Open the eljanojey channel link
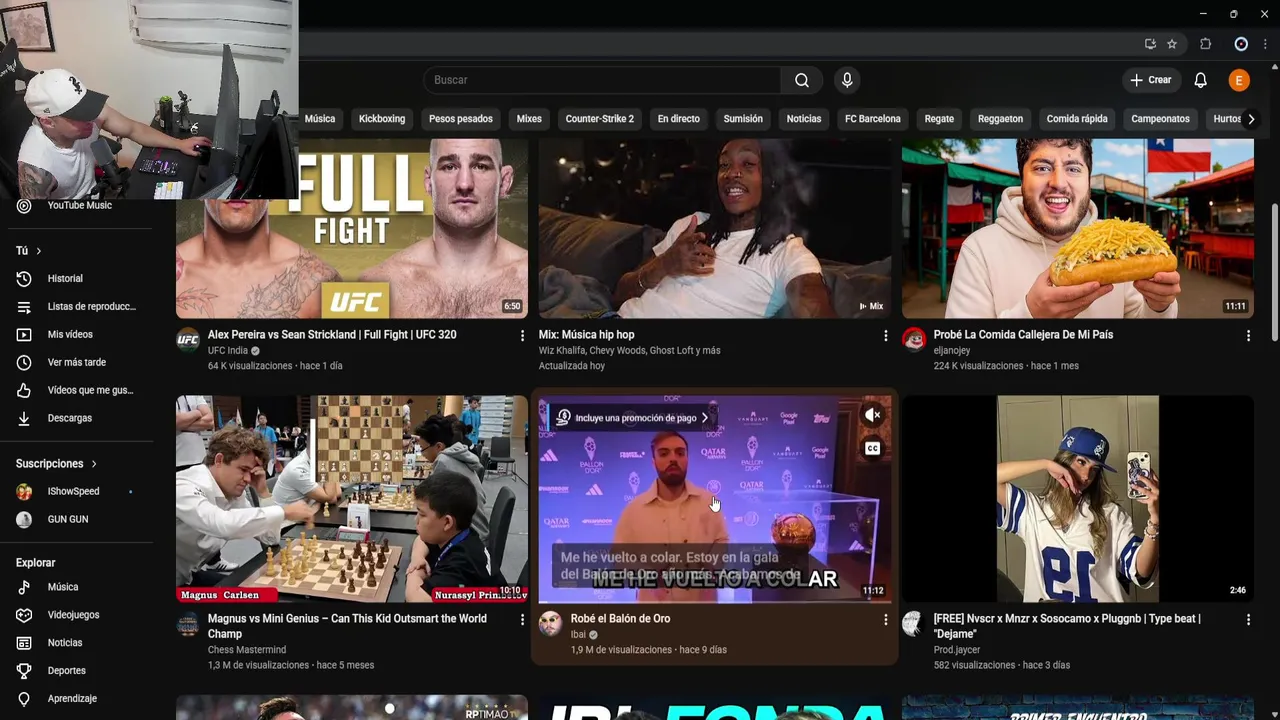Screen dimensions: 1280x720 pos(952,351)
